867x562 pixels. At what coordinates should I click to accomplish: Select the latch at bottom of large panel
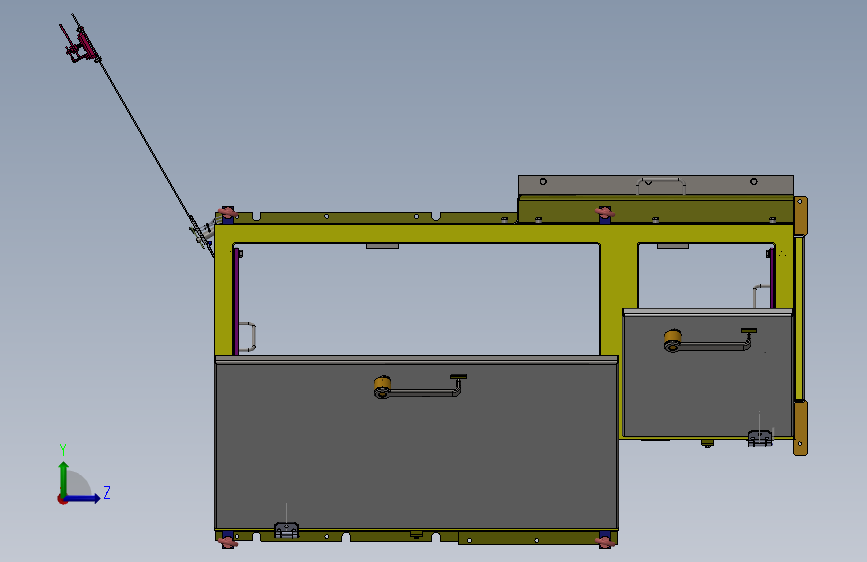click(286, 530)
